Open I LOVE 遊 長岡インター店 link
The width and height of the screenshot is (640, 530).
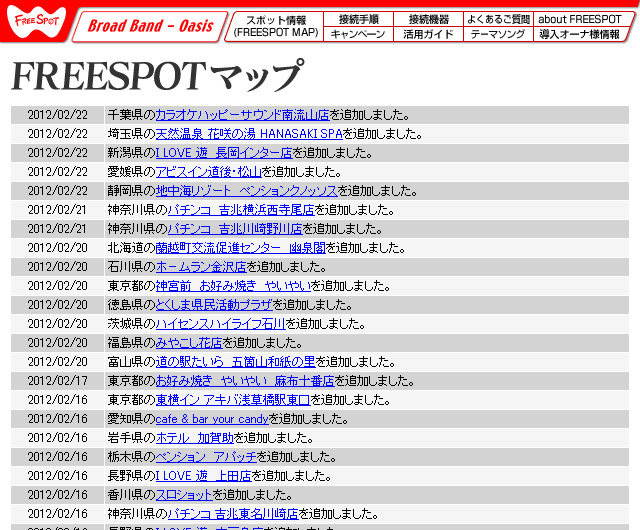click(224, 153)
